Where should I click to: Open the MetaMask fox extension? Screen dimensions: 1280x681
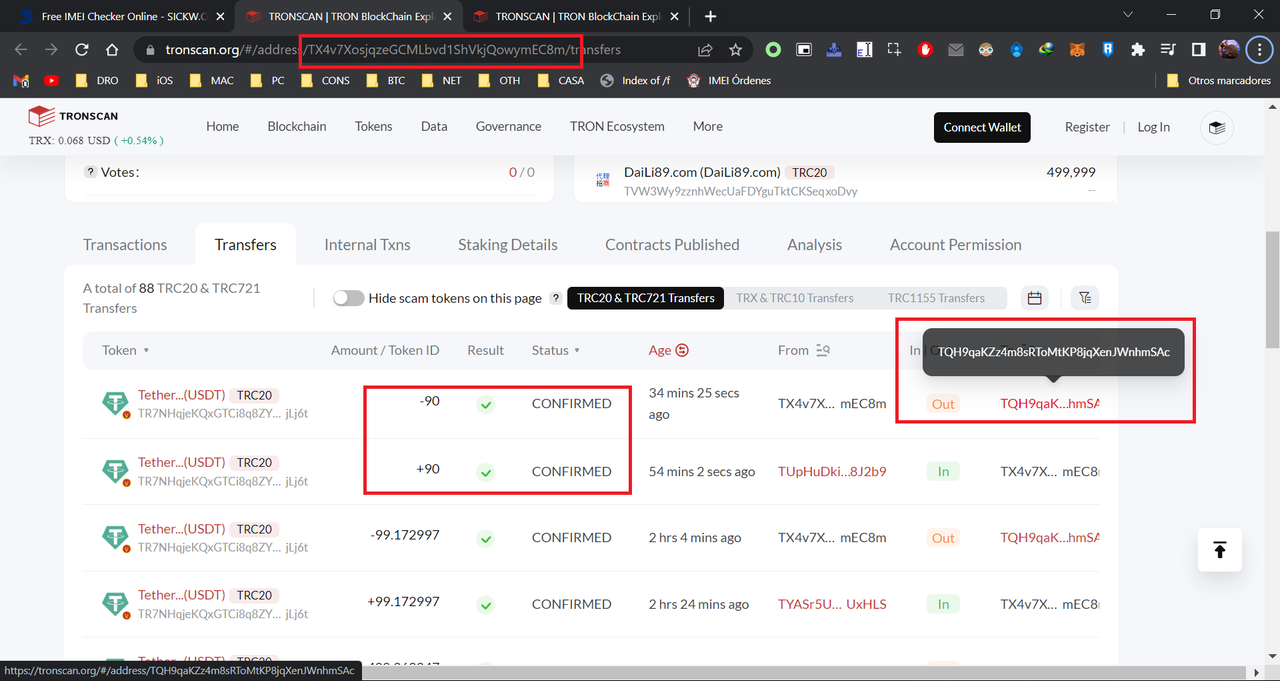pos(1077,49)
